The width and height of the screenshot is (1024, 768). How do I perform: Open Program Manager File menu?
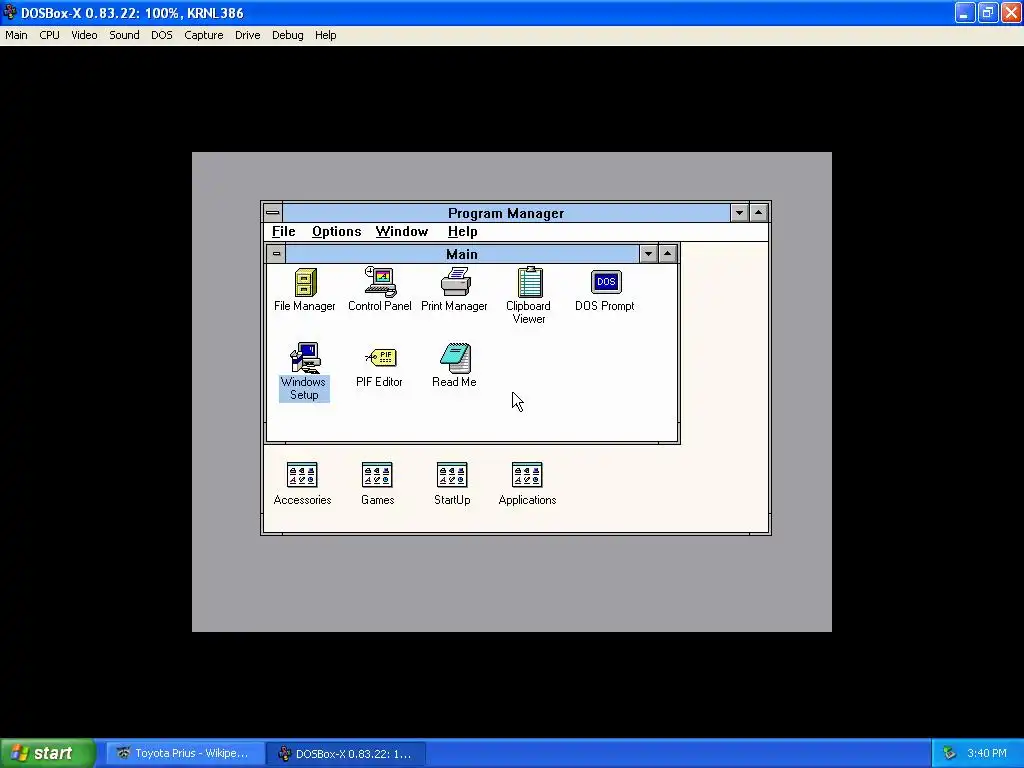pos(283,232)
